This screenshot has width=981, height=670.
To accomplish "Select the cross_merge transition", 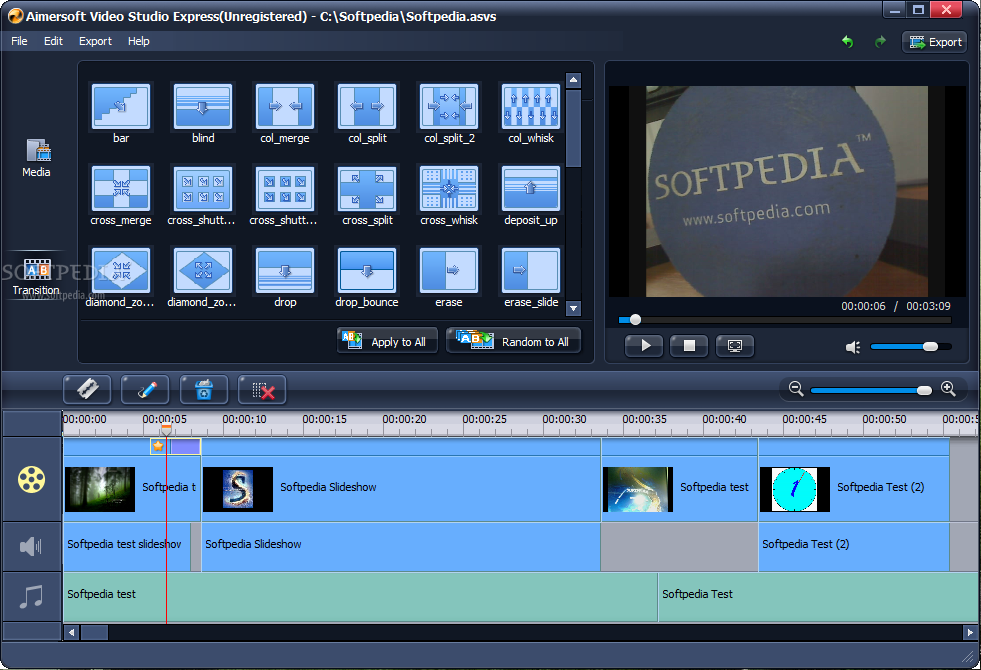I will point(121,188).
